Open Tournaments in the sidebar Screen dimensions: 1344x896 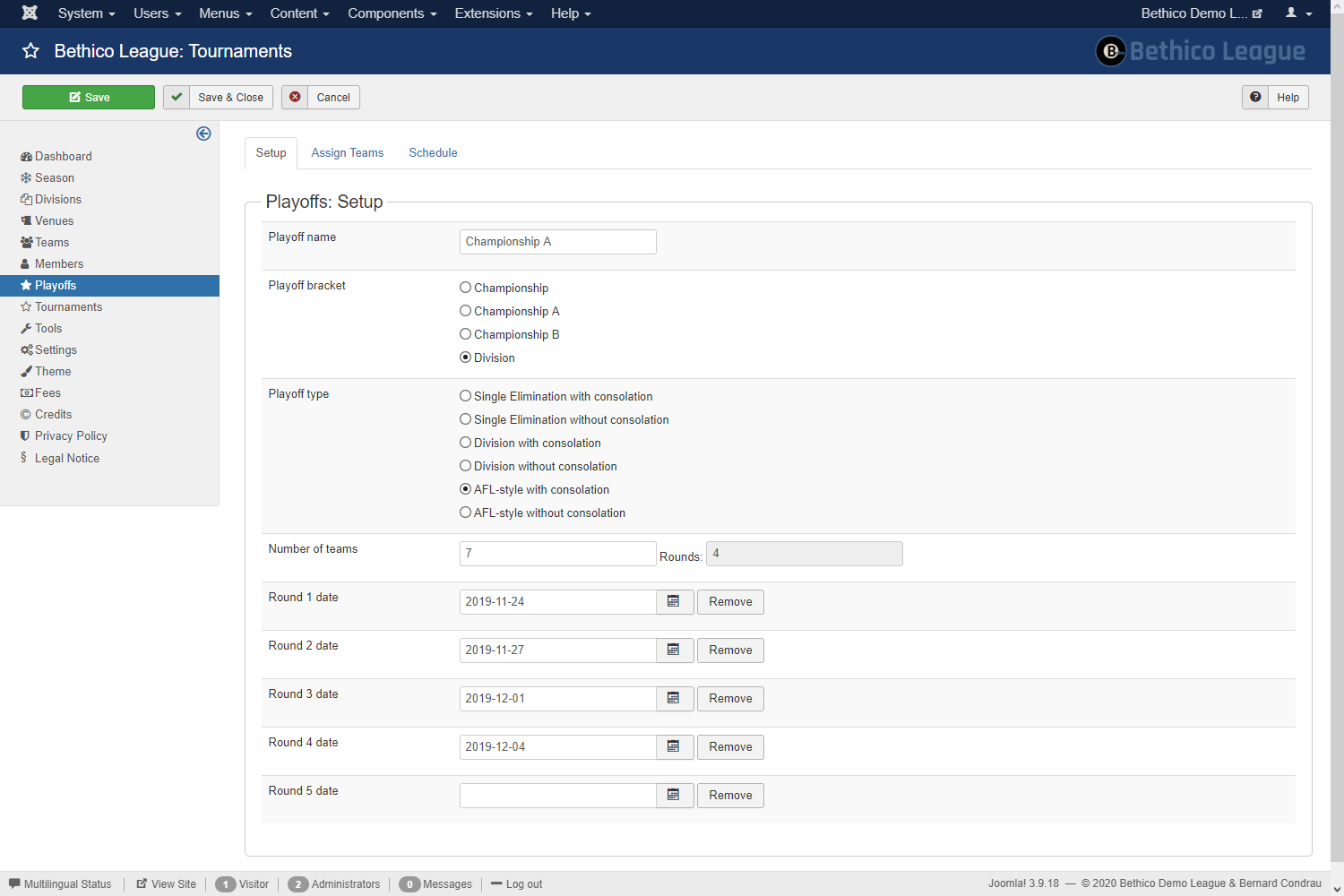[x=68, y=306]
